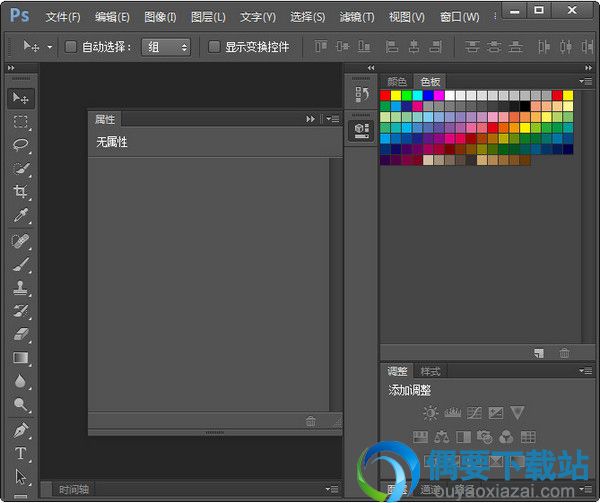This screenshot has height=503, width=600.
Task: Select the Eraser tool
Action: coord(21,334)
